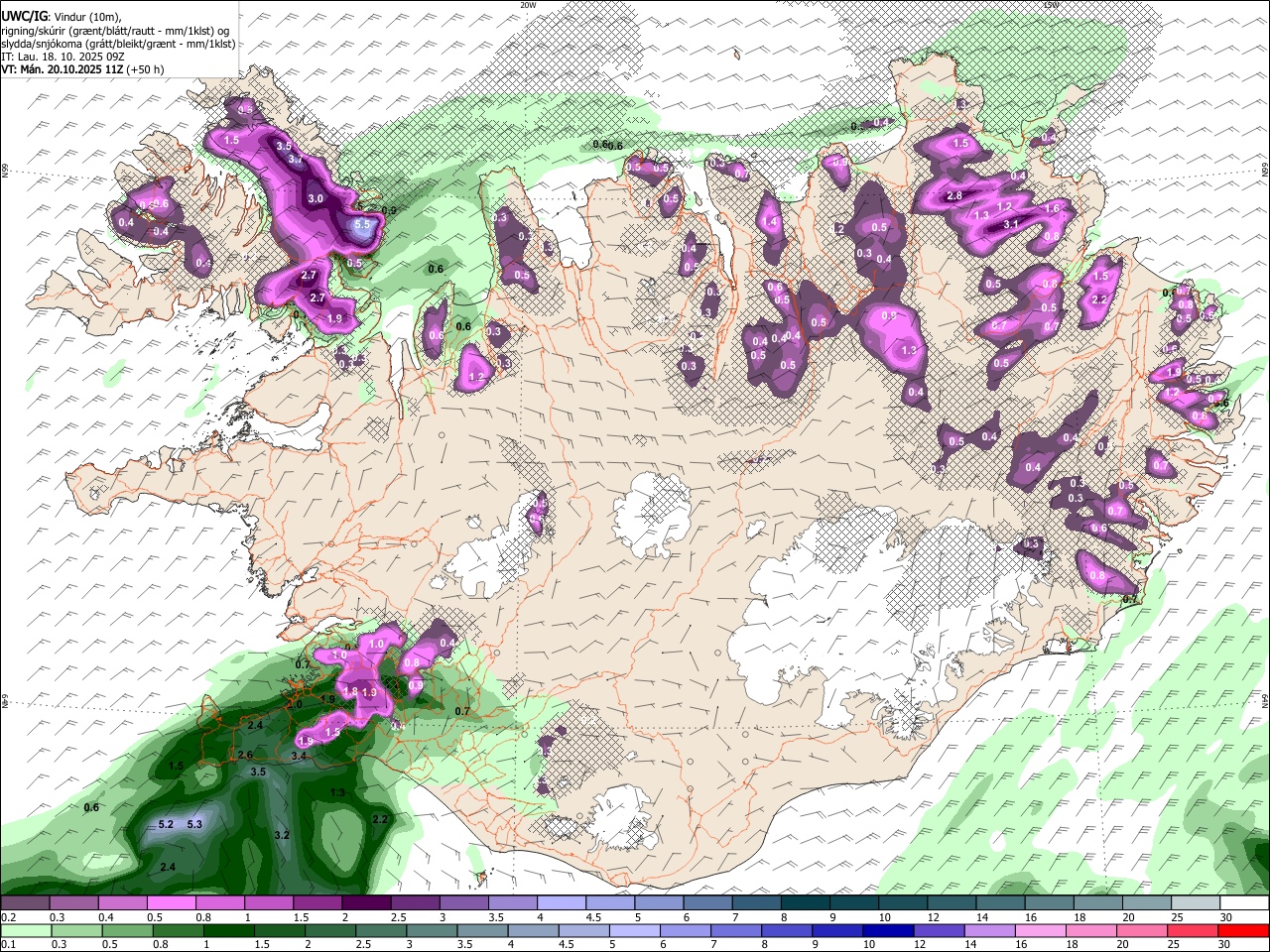The height and width of the screenshot is (952, 1270).
Task: Click 'VT: Mán. 20.10.2025 11Z (+50 h)' text
Action: 83,69
